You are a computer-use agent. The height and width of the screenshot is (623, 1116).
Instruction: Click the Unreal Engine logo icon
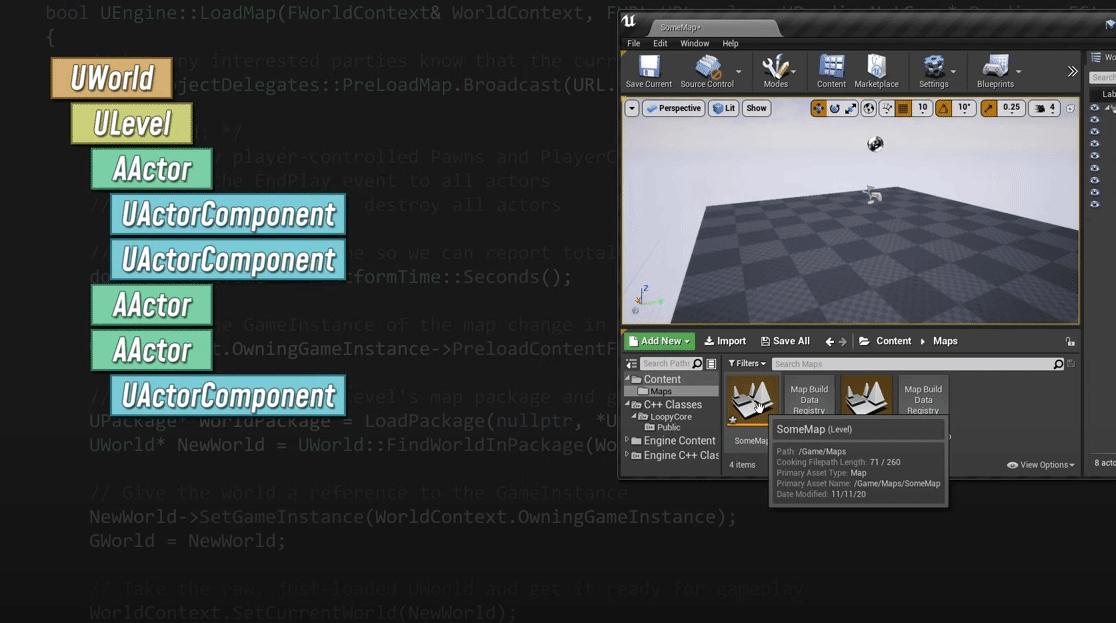point(629,21)
